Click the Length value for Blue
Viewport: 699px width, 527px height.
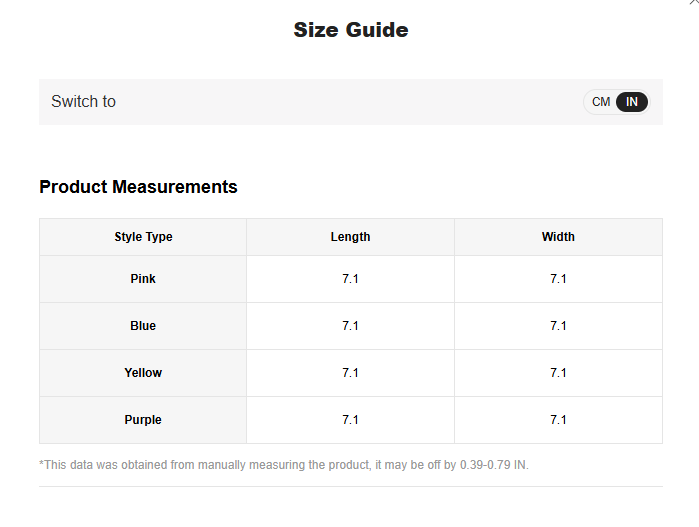point(350,326)
